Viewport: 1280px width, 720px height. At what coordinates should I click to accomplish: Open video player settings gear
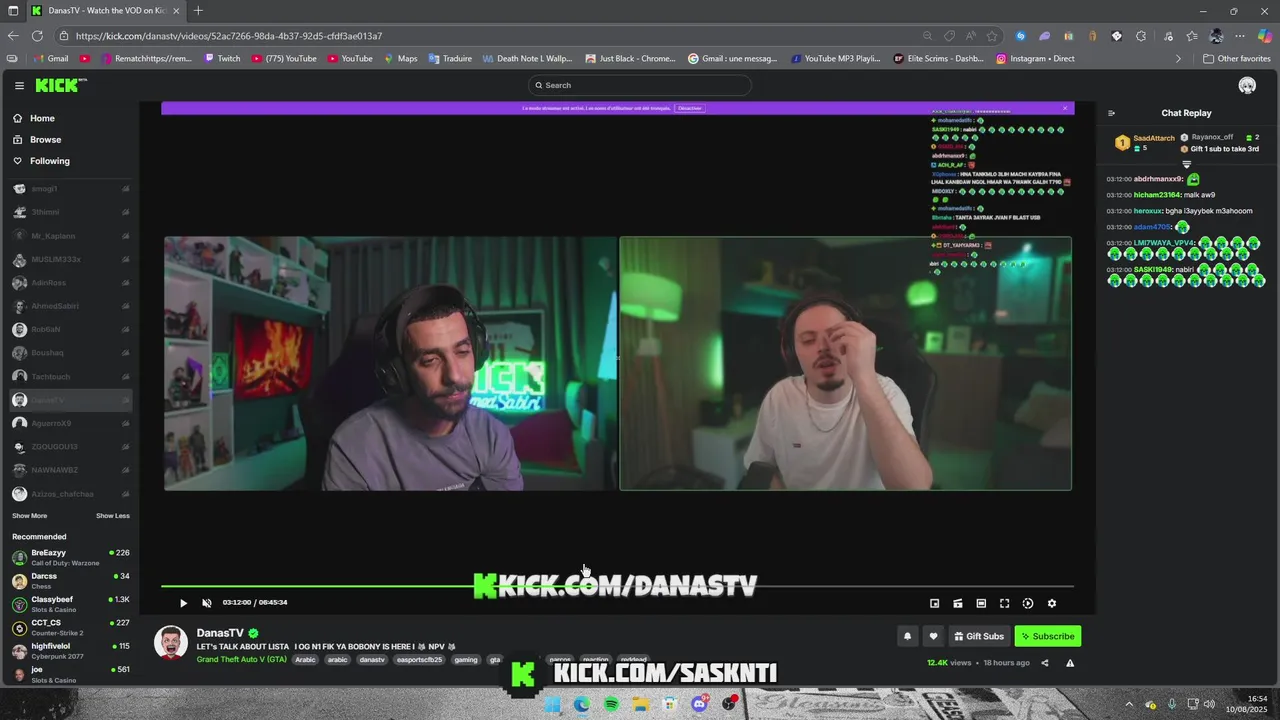(x=1051, y=603)
